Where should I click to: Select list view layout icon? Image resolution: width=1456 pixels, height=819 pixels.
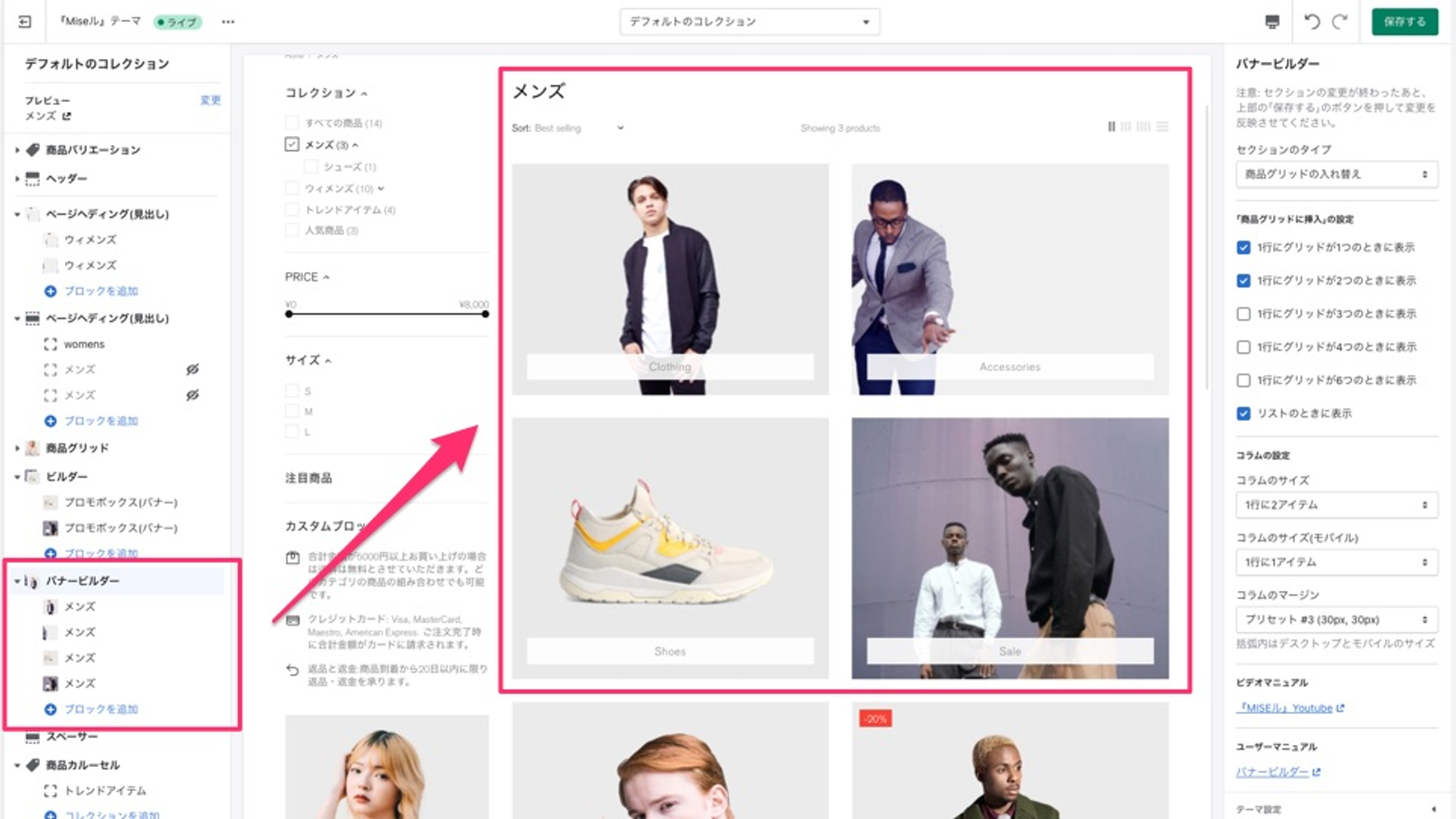pyautogui.click(x=1163, y=127)
